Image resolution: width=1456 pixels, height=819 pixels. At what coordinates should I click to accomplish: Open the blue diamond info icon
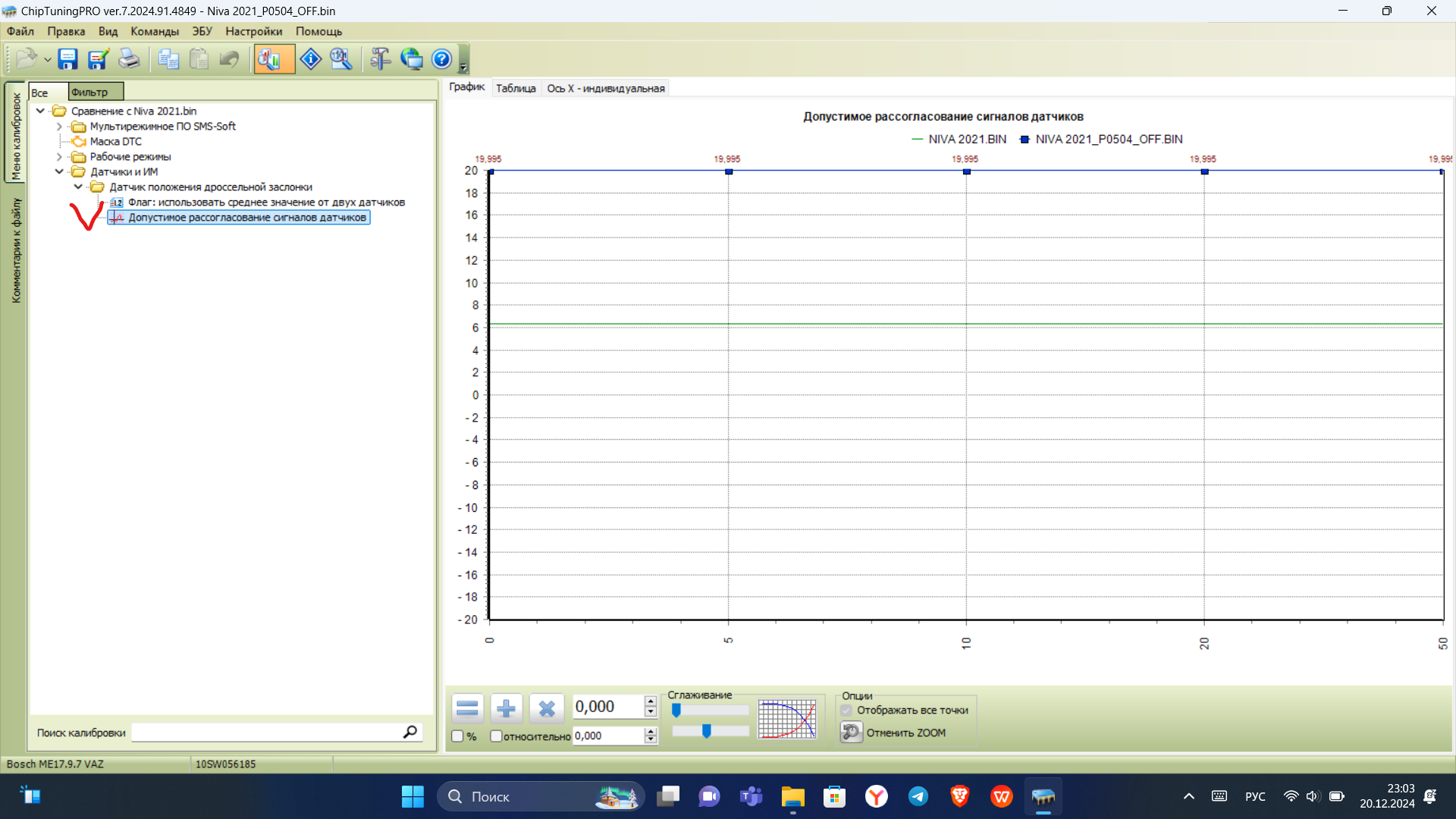pos(311,59)
